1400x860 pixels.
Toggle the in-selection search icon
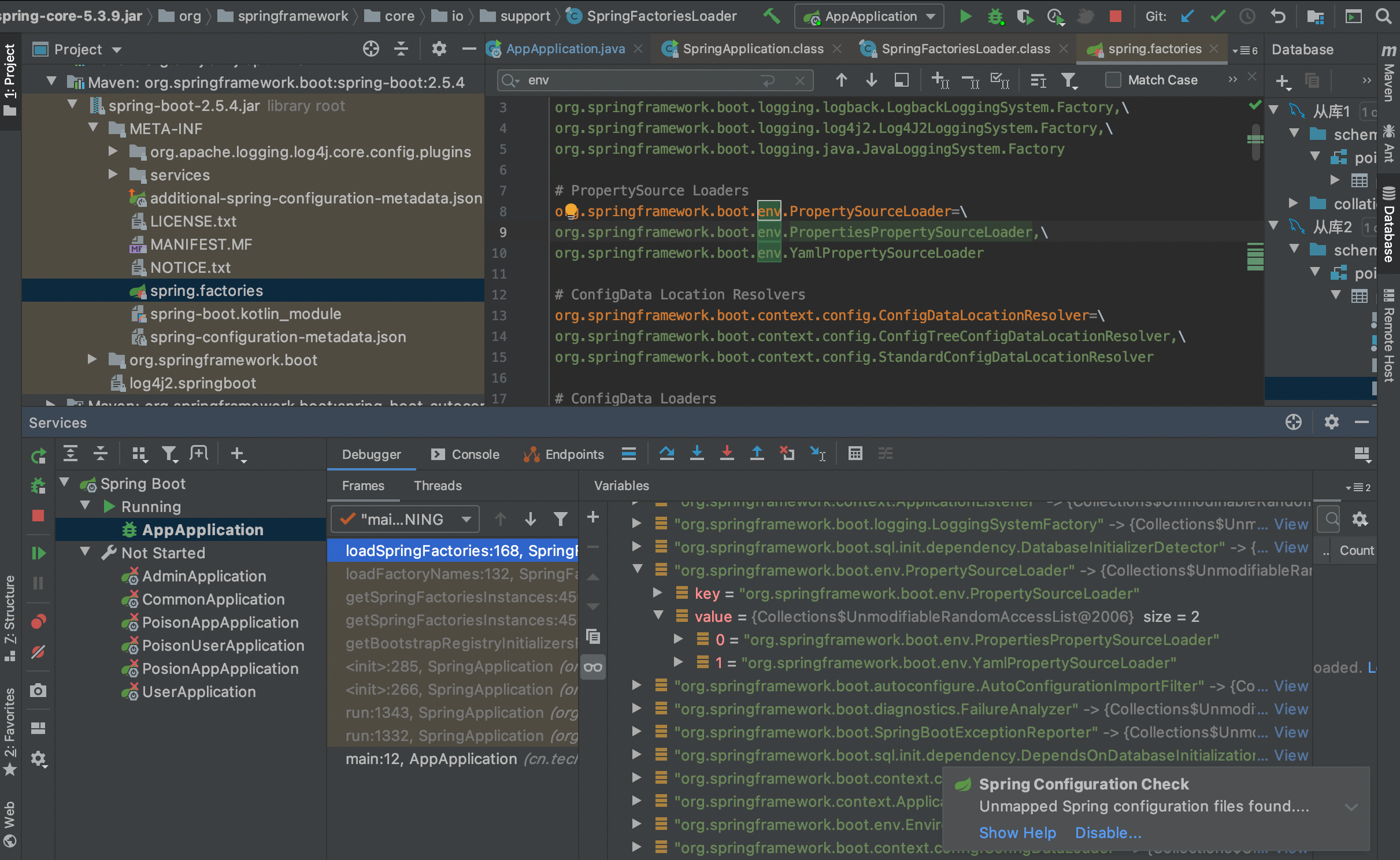tap(1039, 80)
